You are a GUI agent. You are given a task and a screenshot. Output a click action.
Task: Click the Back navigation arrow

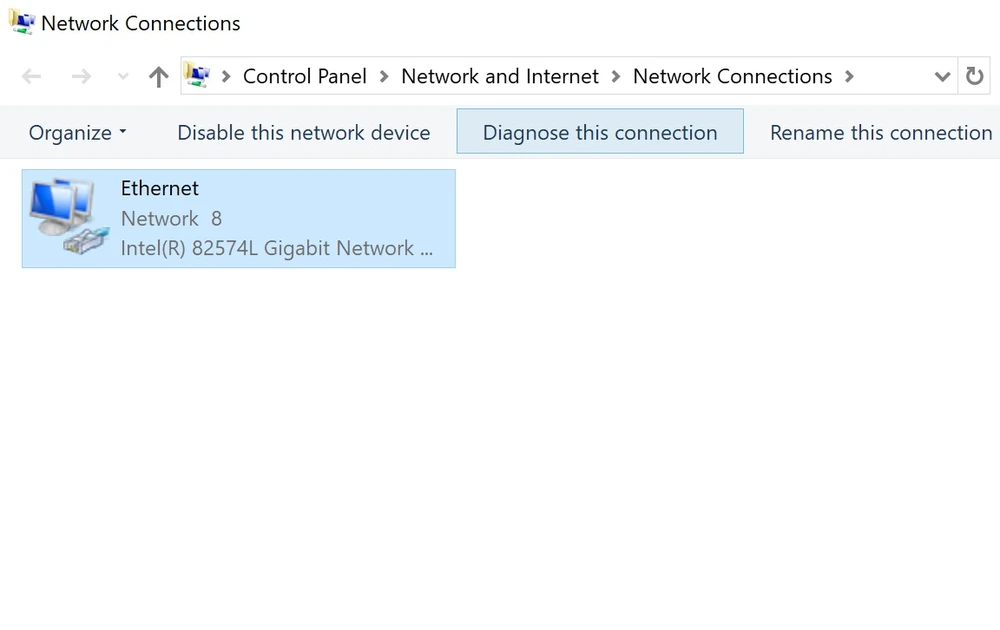tap(32, 77)
